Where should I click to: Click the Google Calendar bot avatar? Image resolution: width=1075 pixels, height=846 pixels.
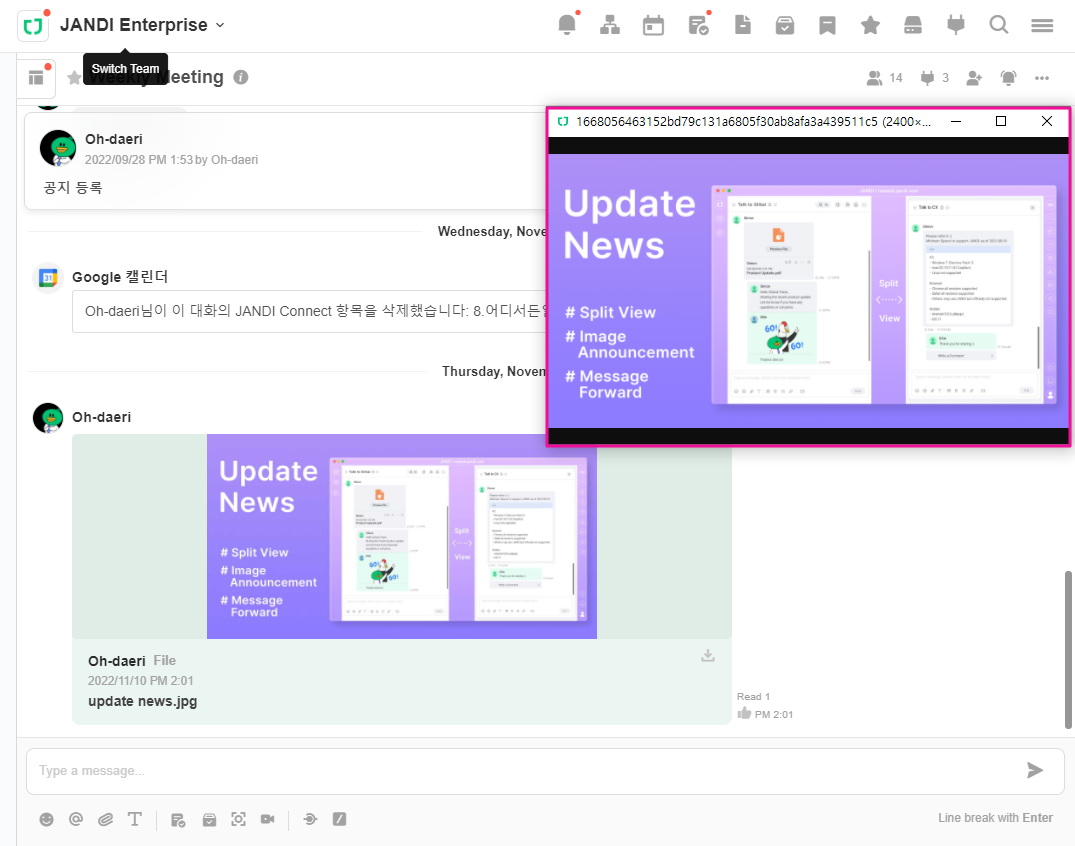[x=48, y=278]
